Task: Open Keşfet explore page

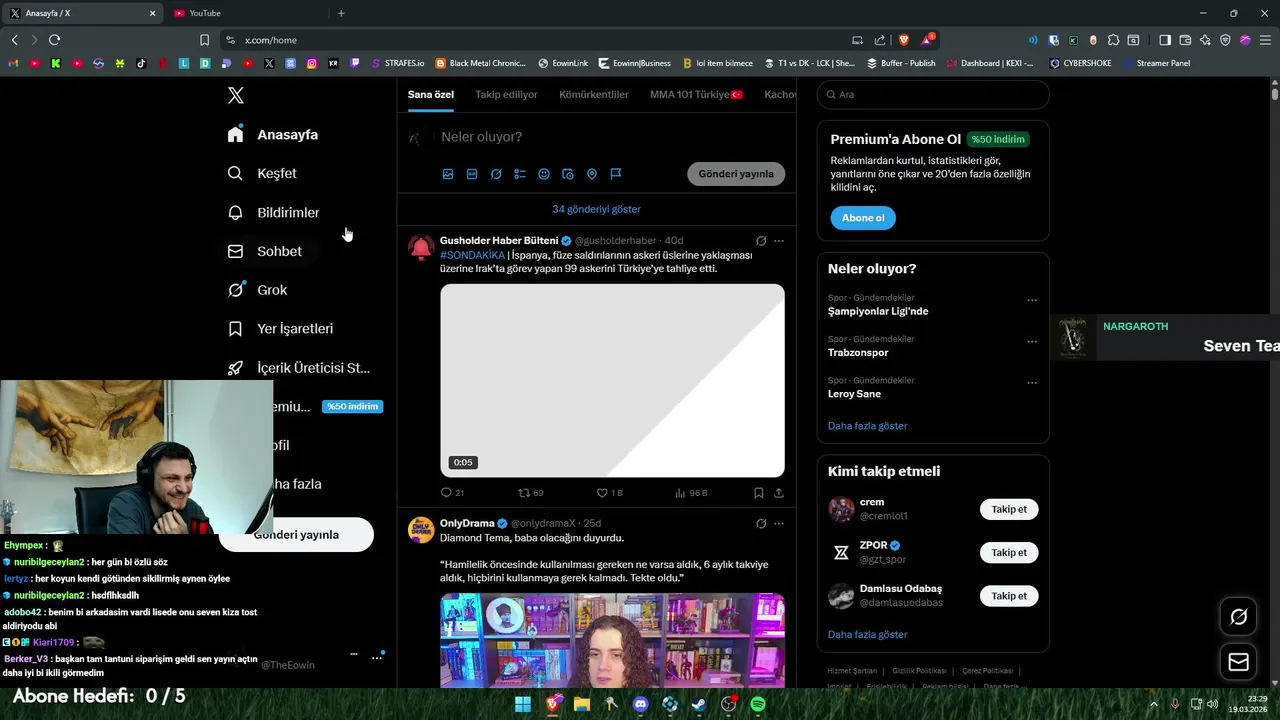Action: 262,173
